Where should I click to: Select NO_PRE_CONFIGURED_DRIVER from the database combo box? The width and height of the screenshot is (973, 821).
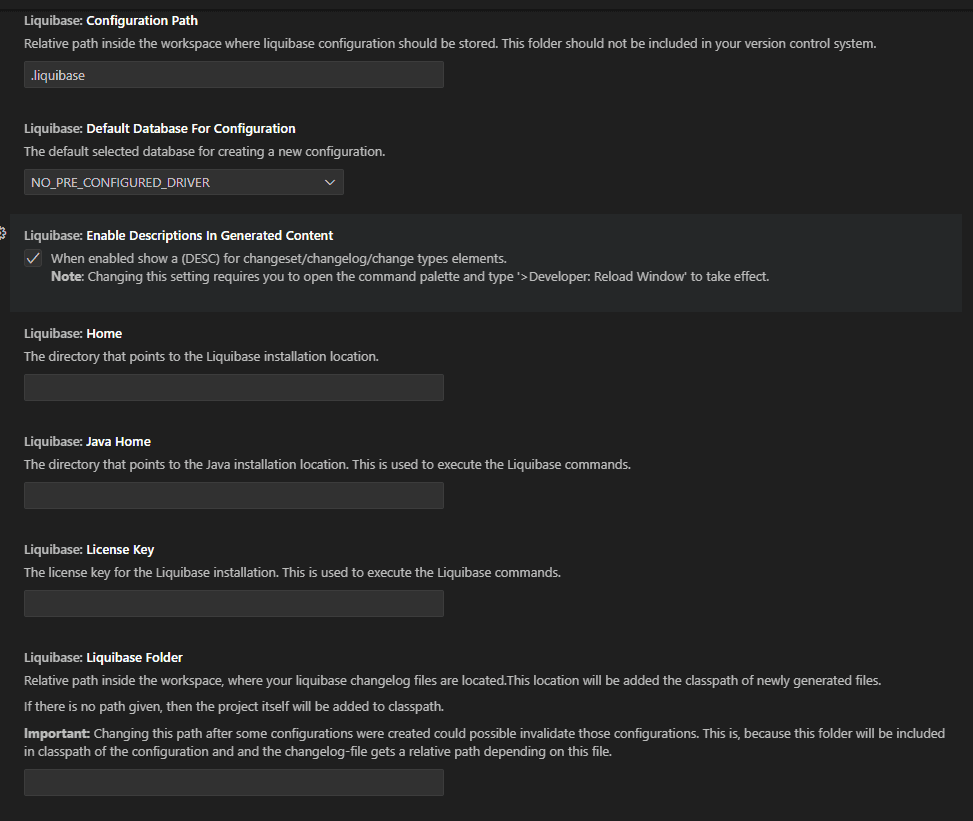pos(183,182)
